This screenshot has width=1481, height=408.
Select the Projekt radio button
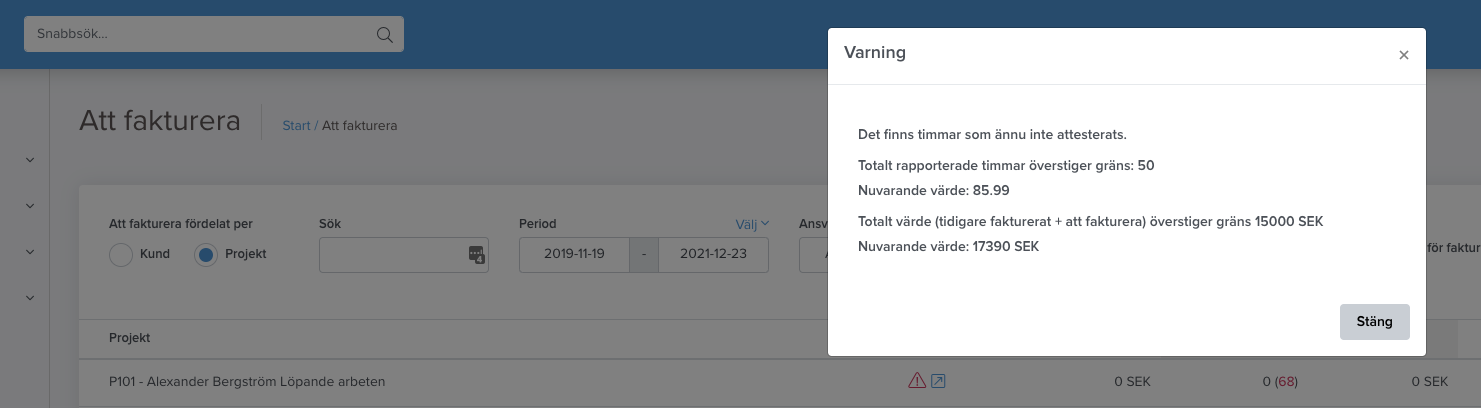click(x=206, y=255)
